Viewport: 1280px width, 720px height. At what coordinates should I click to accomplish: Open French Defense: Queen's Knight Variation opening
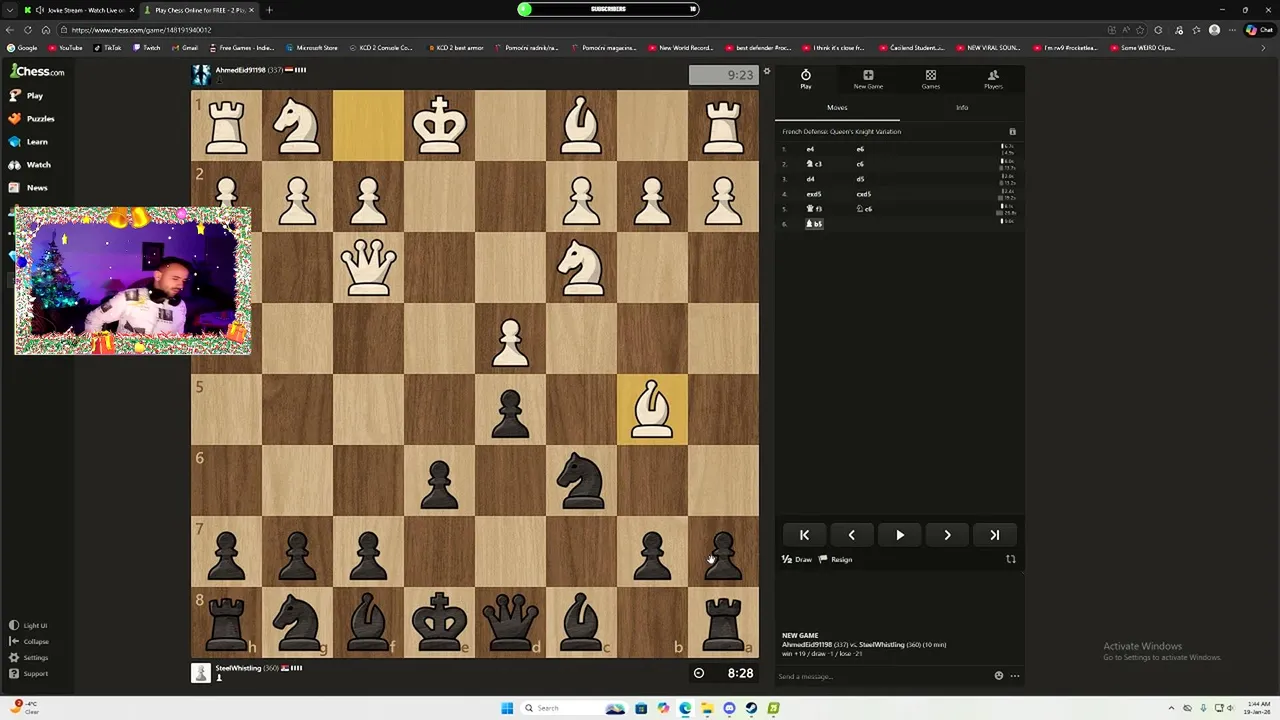pyautogui.click(x=841, y=131)
